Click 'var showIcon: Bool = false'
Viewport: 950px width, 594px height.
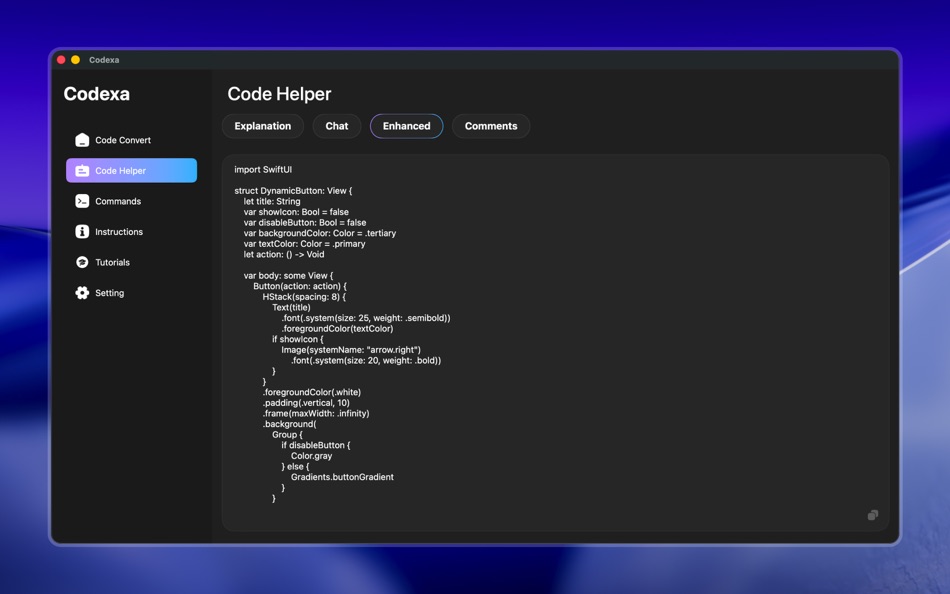pyautogui.click(x=296, y=212)
